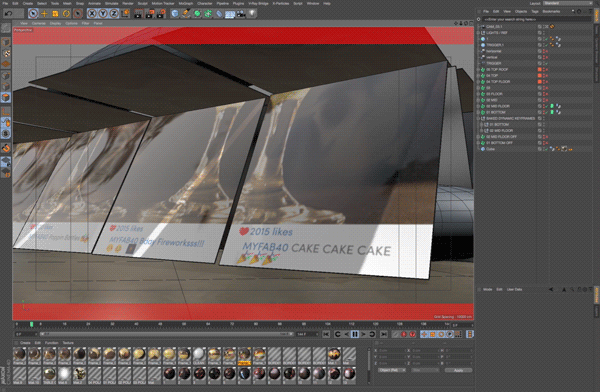
Task: Toggle the Y axis lock
Action: pos(103,14)
